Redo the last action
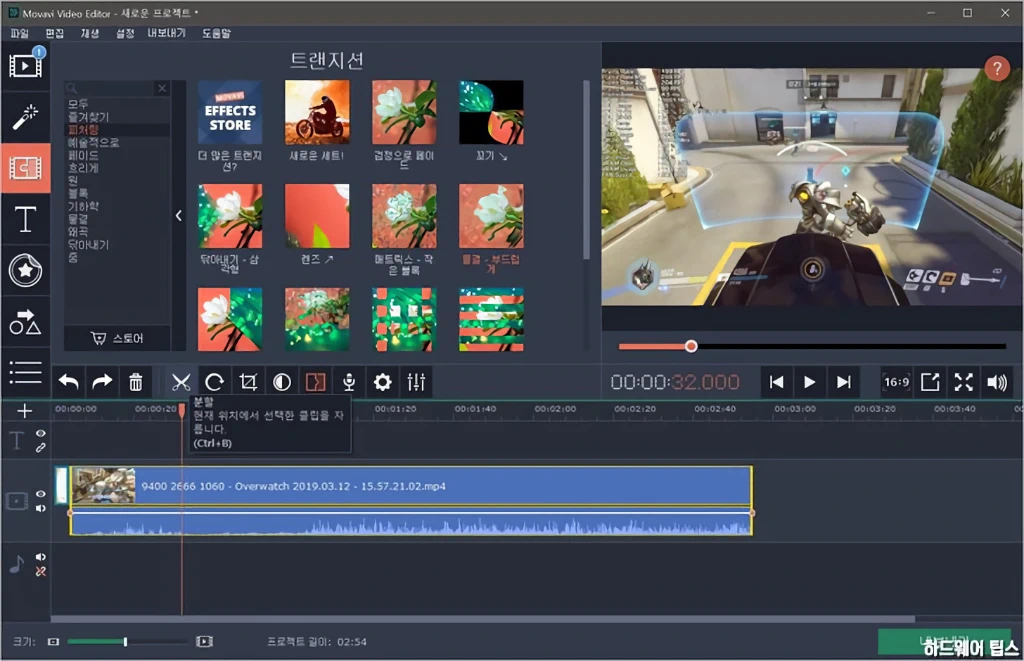The height and width of the screenshot is (661, 1024). coord(102,382)
